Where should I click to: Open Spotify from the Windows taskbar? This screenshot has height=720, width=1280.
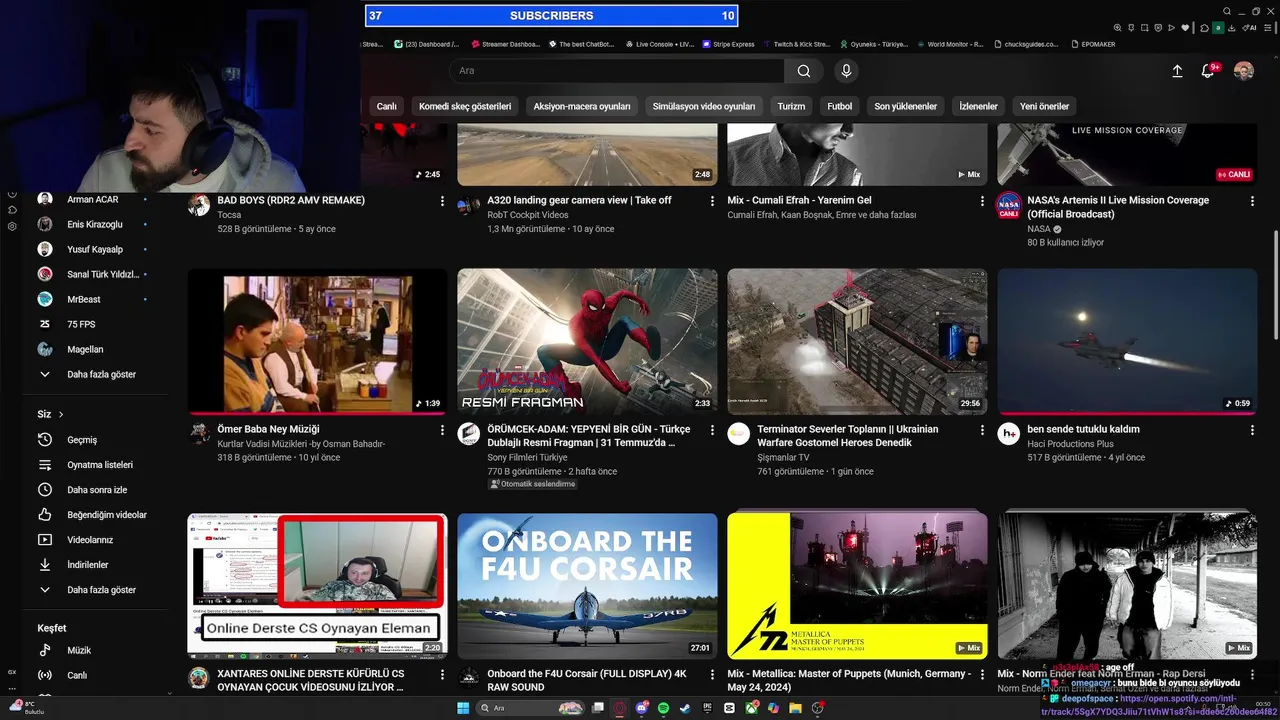[664, 708]
